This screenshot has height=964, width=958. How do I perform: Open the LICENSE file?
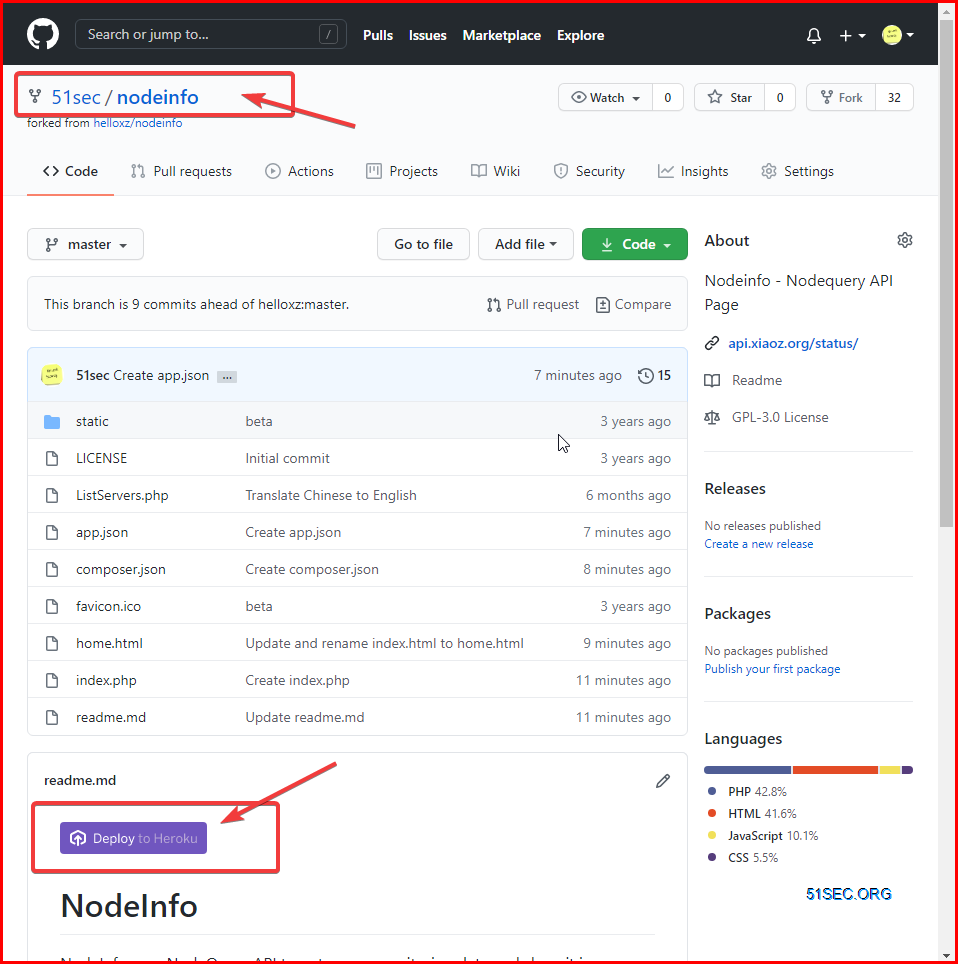point(101,458)
